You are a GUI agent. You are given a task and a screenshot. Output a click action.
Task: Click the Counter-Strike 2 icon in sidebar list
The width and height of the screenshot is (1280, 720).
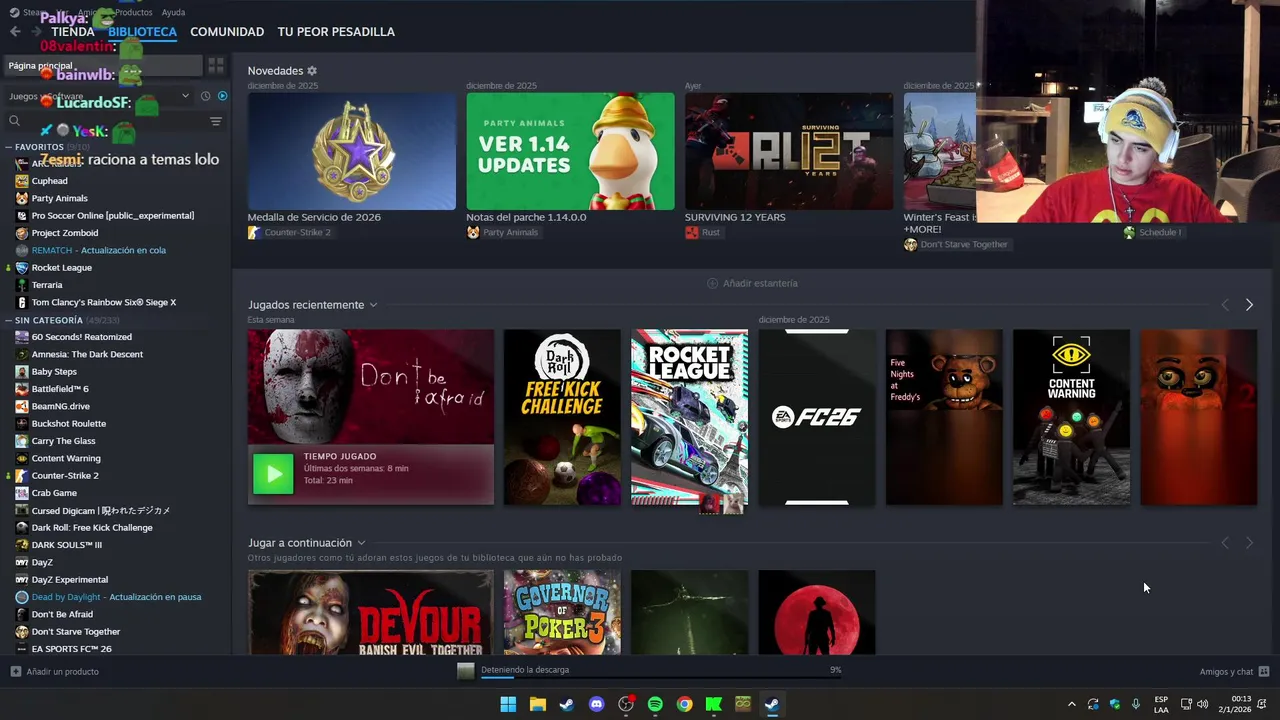tap(22, 476)
